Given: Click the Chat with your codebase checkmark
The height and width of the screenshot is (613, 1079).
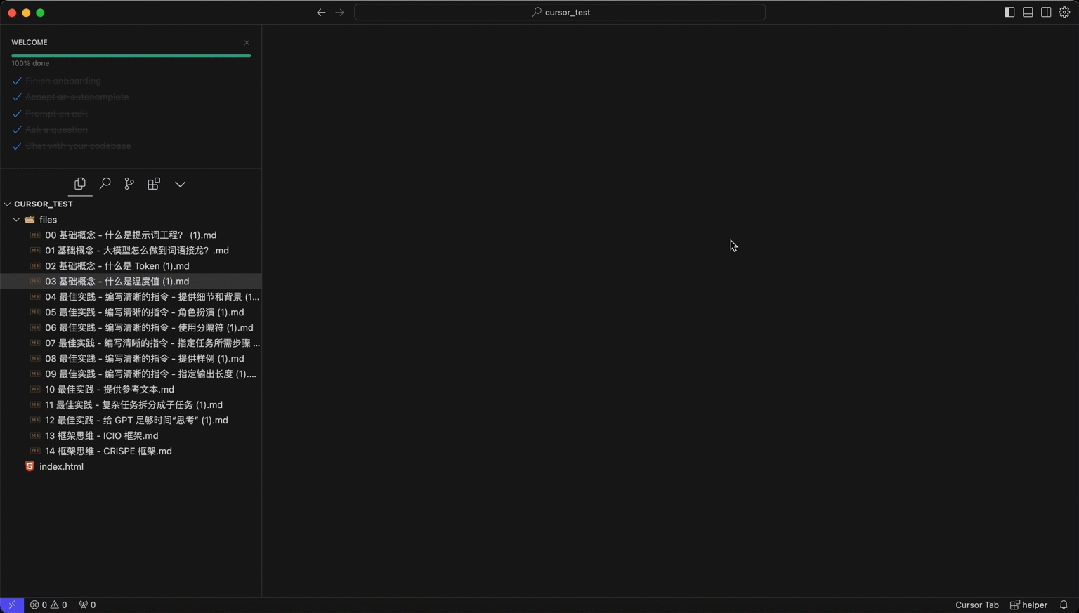Looking at the screenshot, I should [16, 145].
